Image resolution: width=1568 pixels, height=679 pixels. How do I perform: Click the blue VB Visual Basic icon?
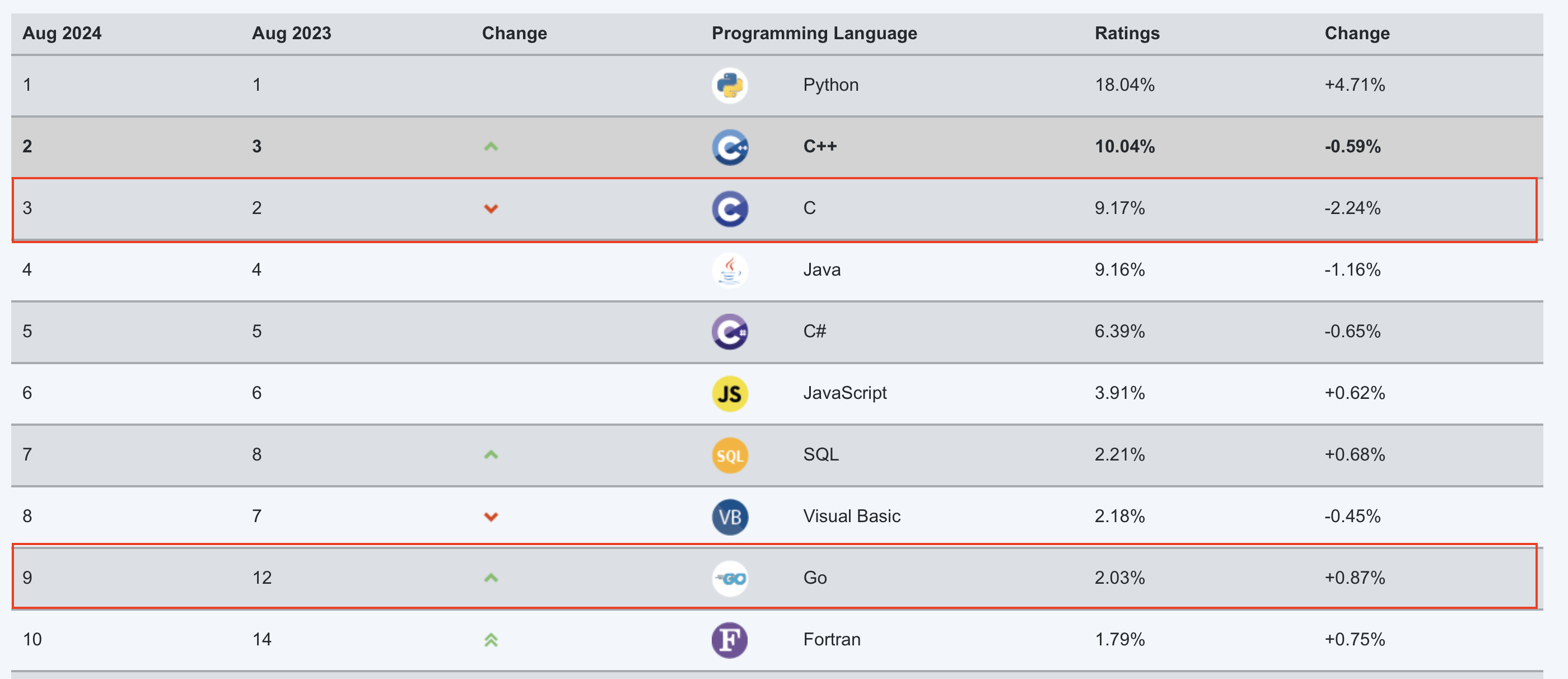click(x=730, y=517)
